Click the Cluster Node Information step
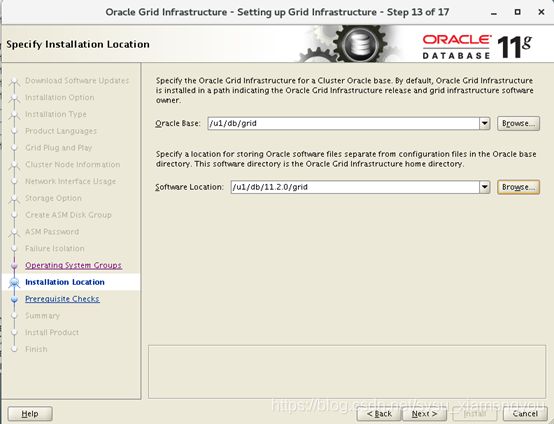The height and width of the screenshot is (424, 554). click(x=72, y=165)
